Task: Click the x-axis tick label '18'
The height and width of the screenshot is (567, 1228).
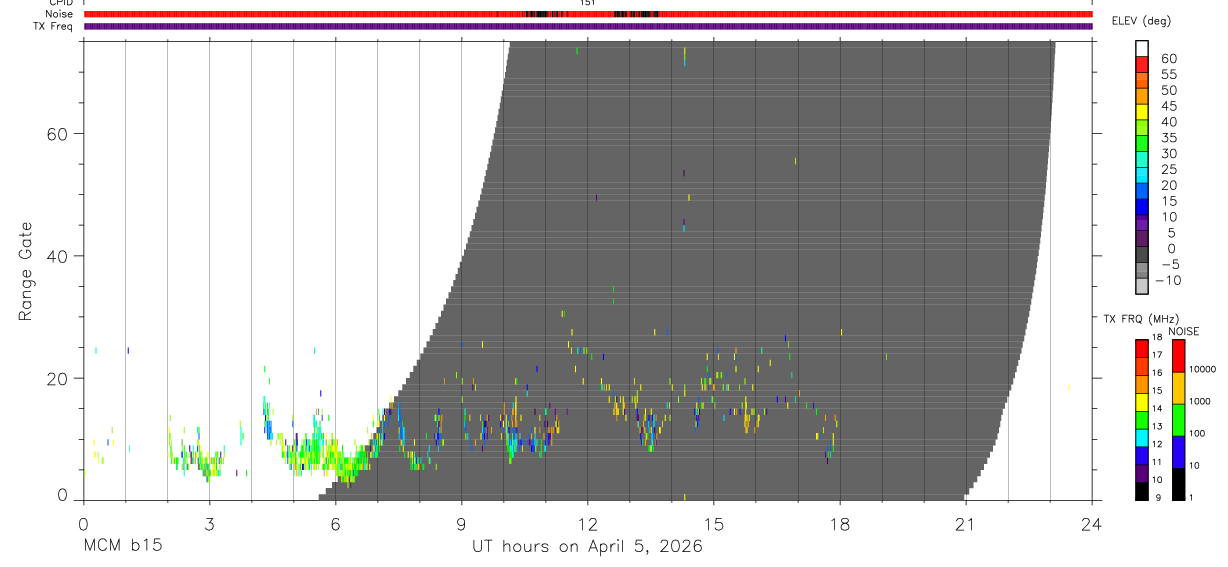Action: coord(839,524)
